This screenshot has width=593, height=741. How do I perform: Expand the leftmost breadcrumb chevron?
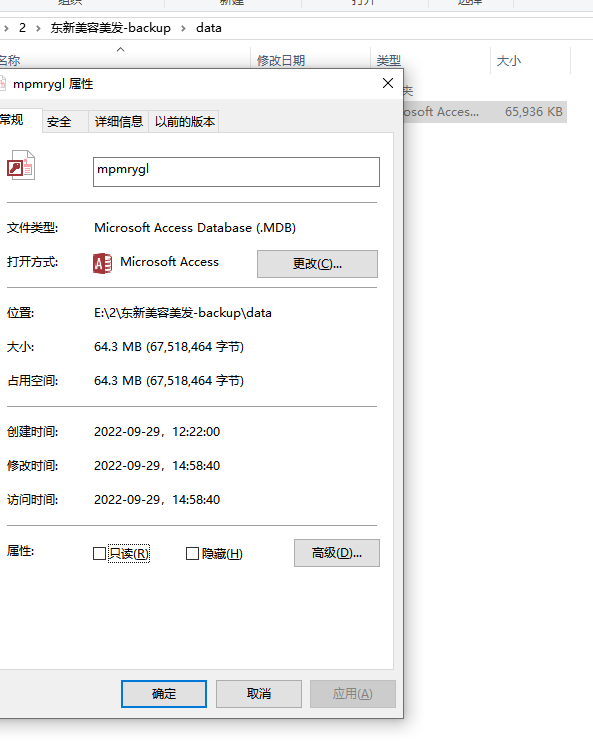(x=6, y=28)
